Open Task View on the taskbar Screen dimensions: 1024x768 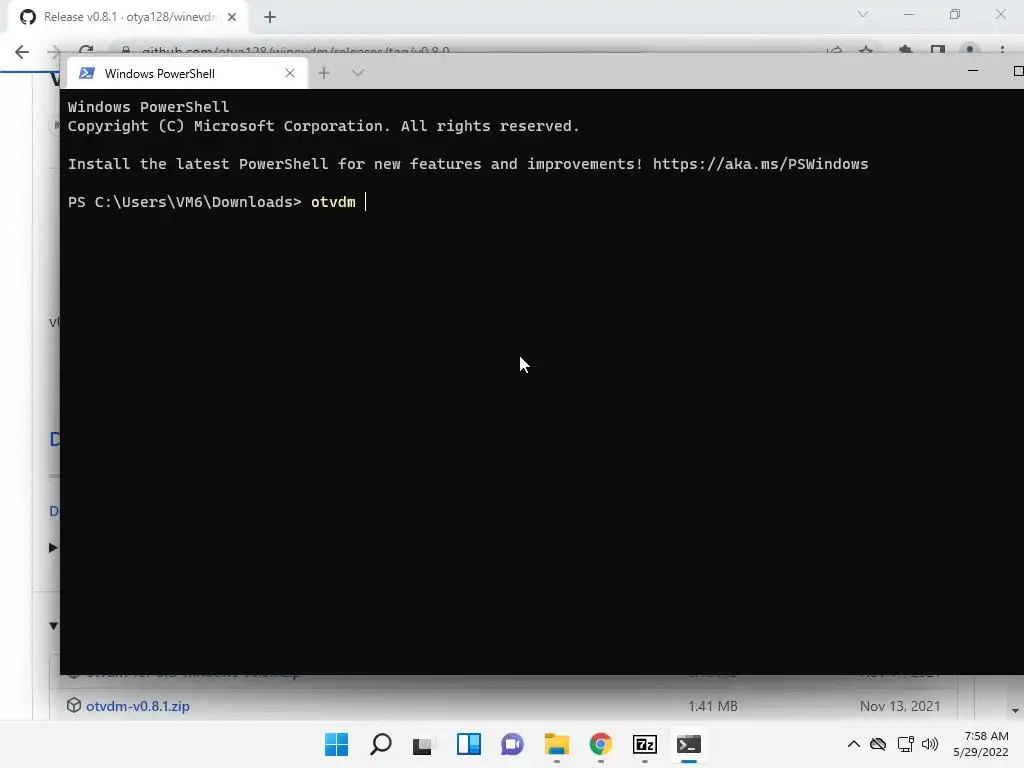point(423,744)
